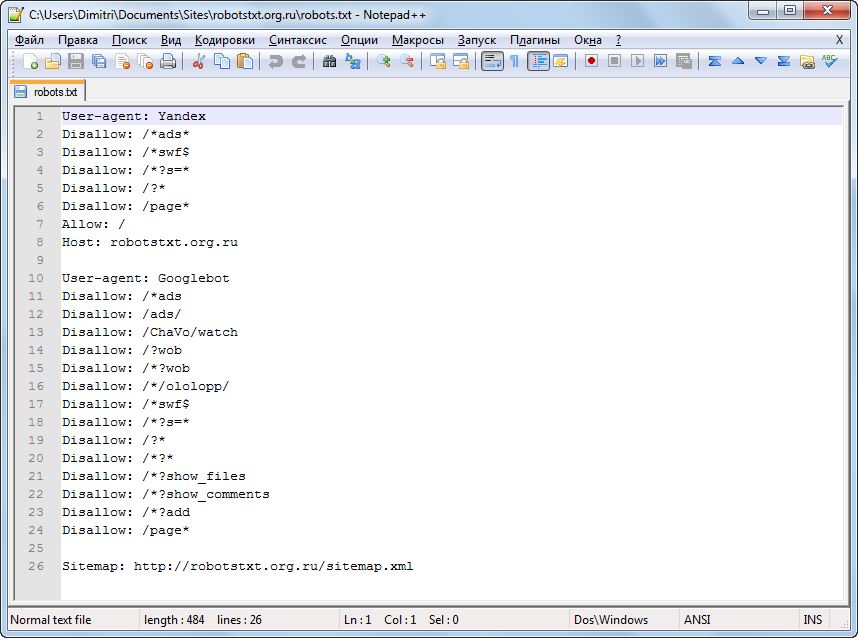Click the Save All icon
Image resolution: width=858 pixels, height=638 pixels.
(99, 61)
